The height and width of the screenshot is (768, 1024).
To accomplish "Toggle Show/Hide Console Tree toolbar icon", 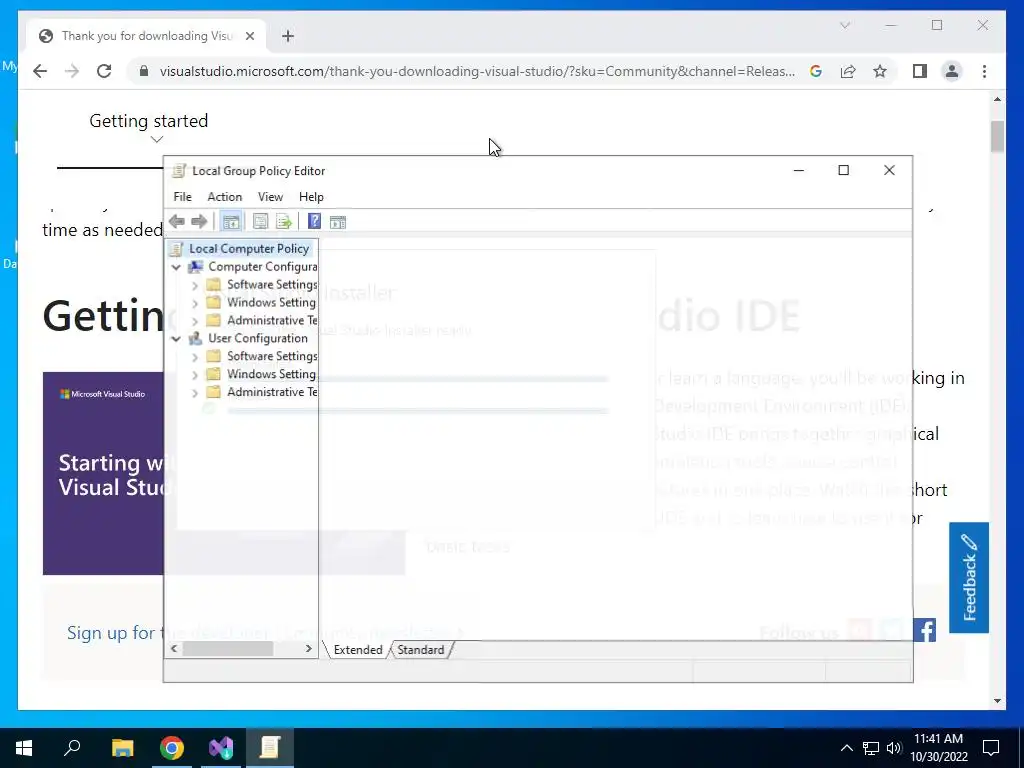I will click(x=231, y=222).
